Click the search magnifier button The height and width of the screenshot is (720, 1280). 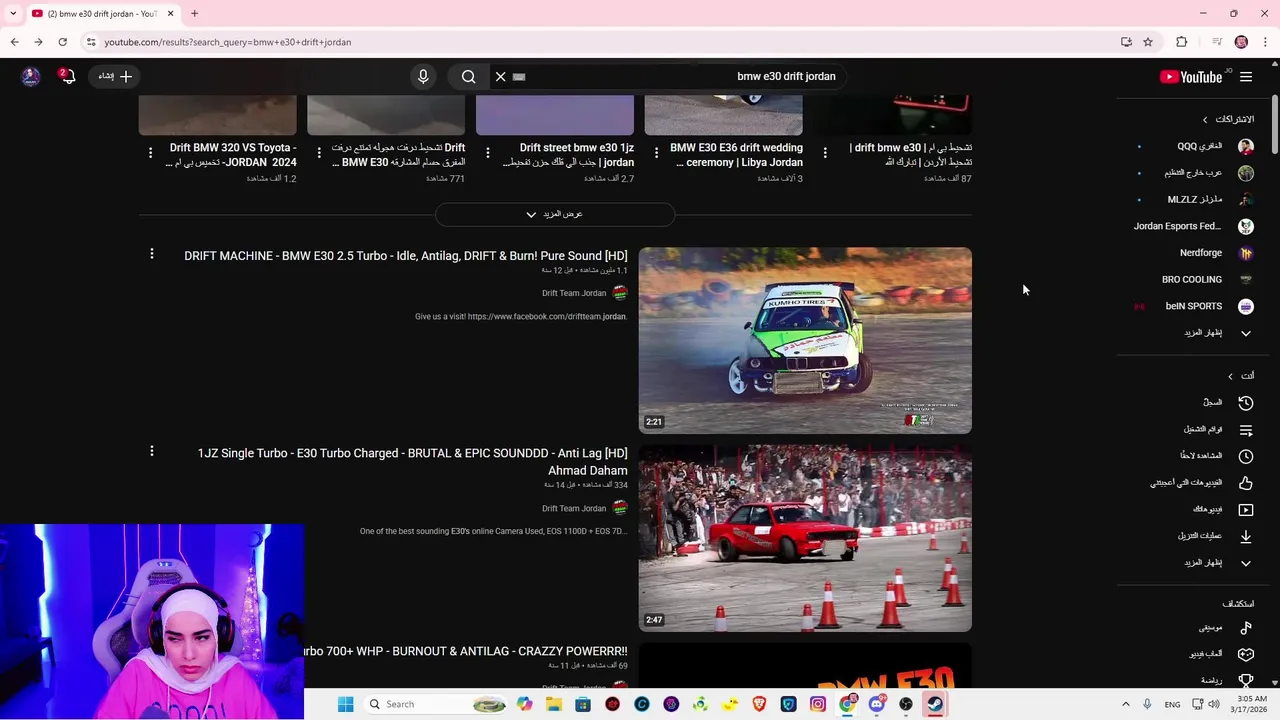(468, 76)
